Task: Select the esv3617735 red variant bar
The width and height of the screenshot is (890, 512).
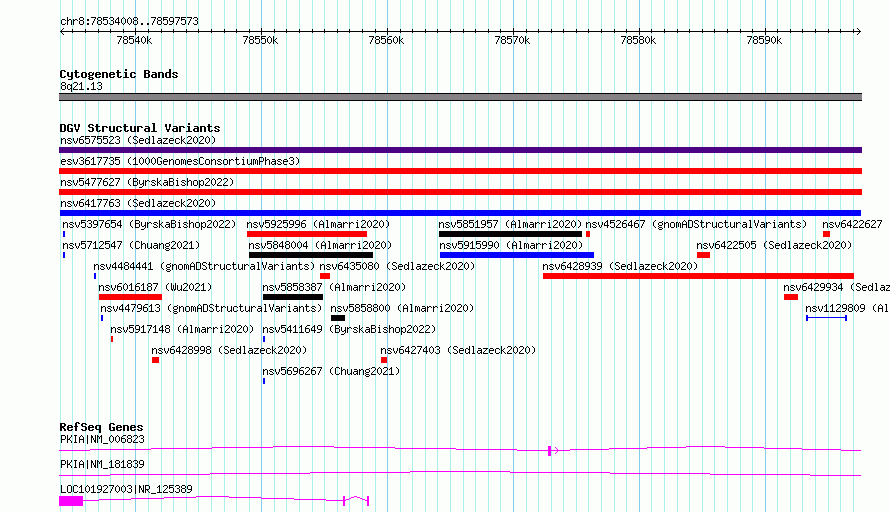Action: 460,171
